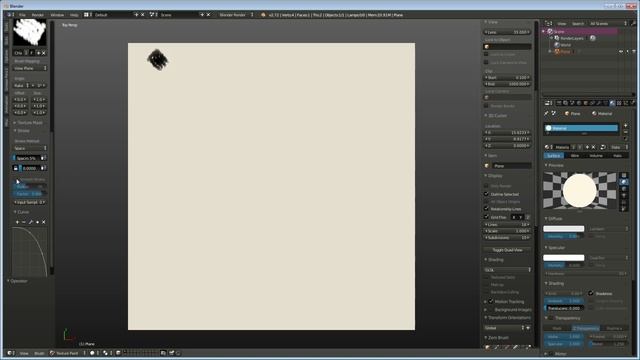
Task: Collapse the Diffuse panel
Action: 554,219
